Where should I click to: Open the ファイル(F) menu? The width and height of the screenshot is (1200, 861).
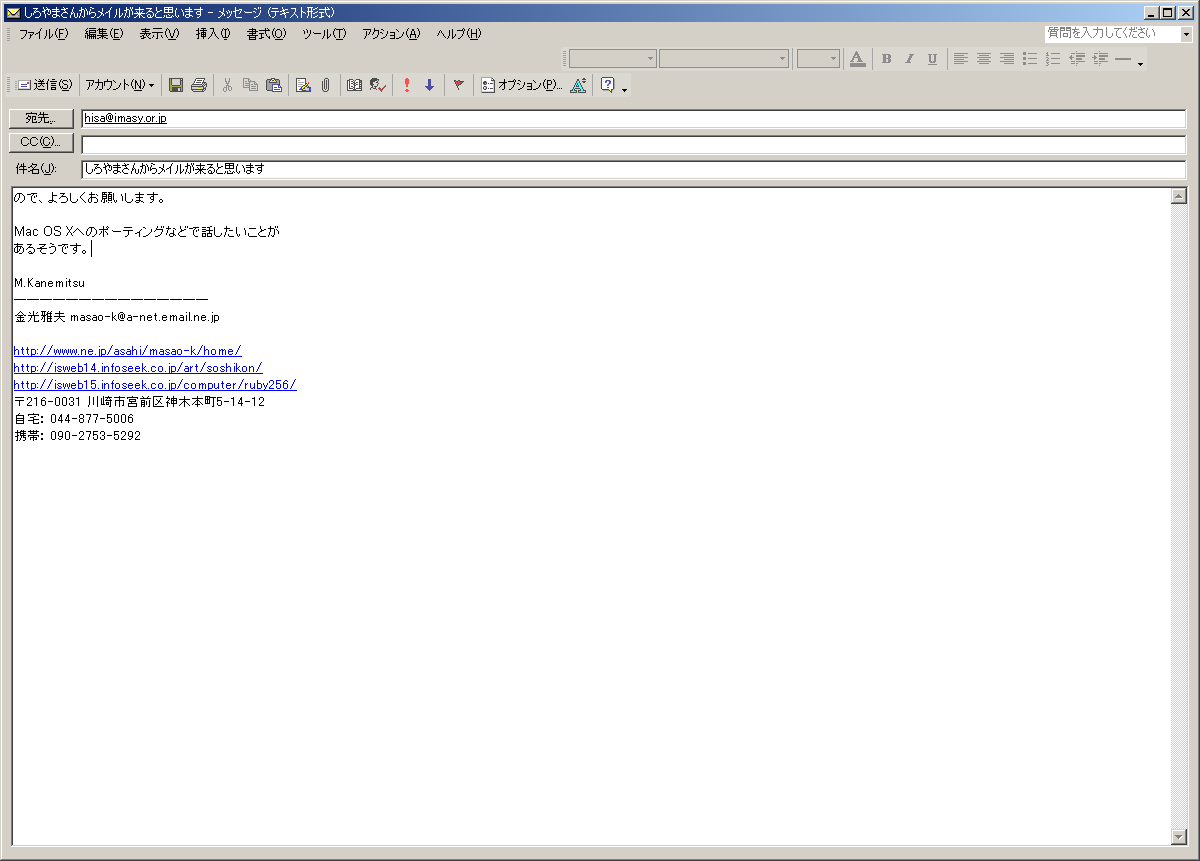(43, 34)
